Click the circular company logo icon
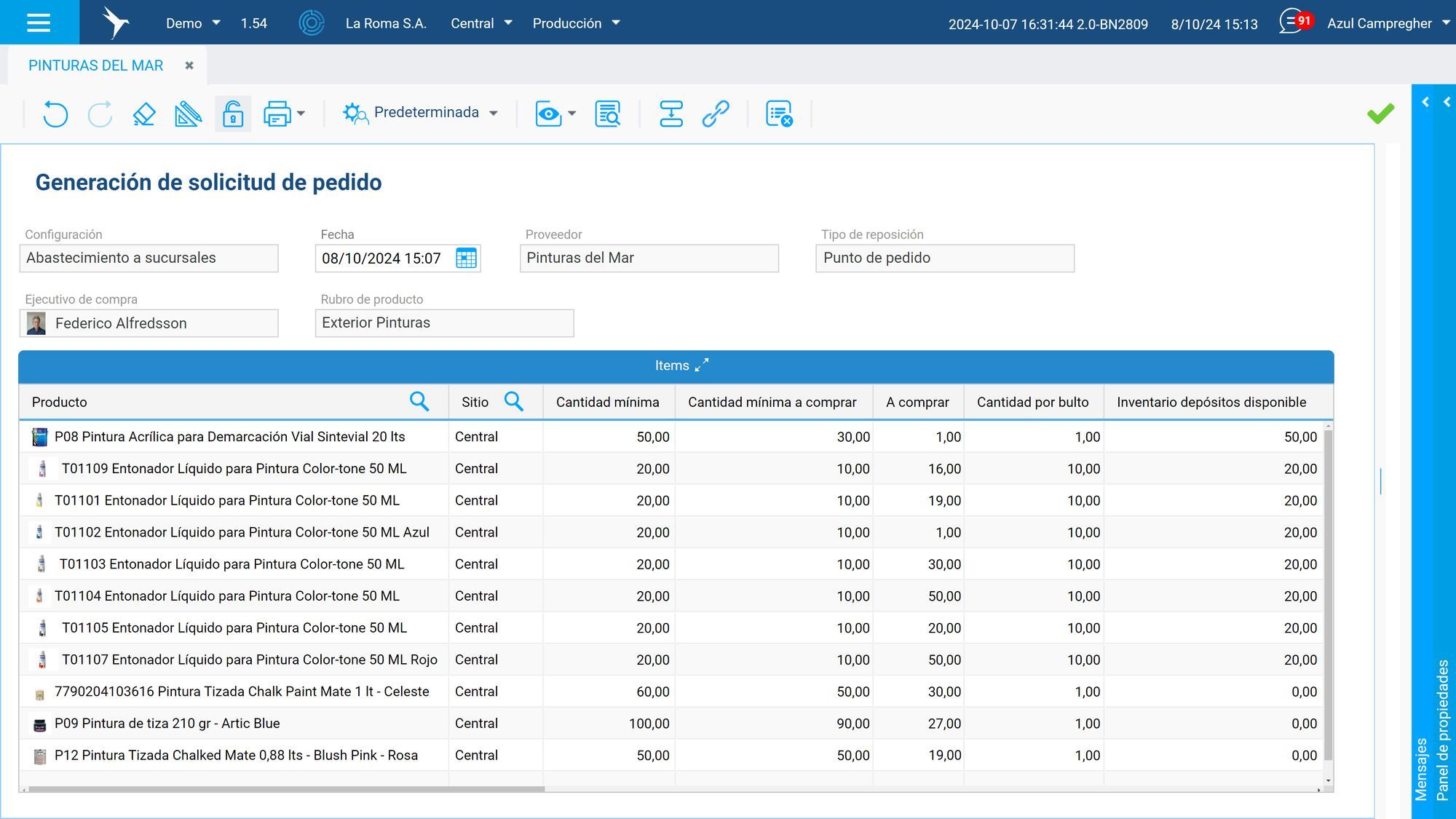This screenshot has height=819, width=1456. pos(312,23)
